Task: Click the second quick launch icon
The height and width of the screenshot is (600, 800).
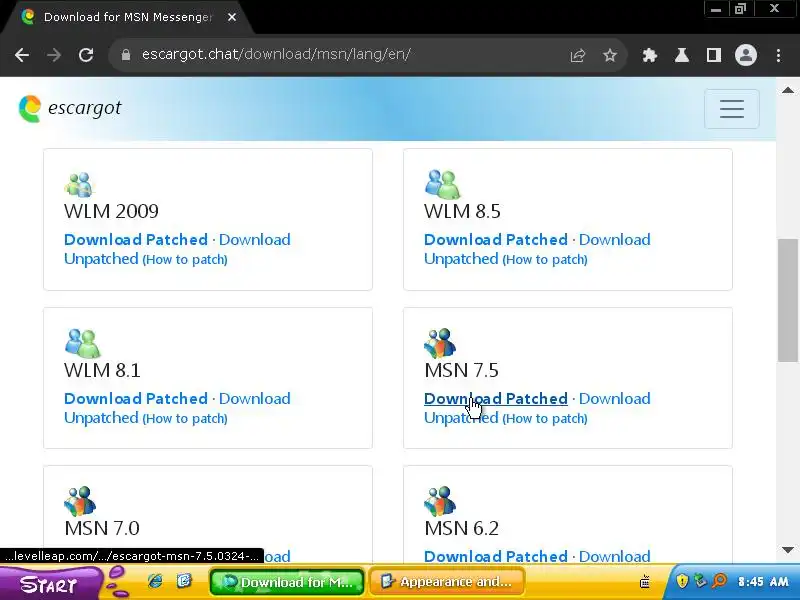Action: tap(184, 581)
